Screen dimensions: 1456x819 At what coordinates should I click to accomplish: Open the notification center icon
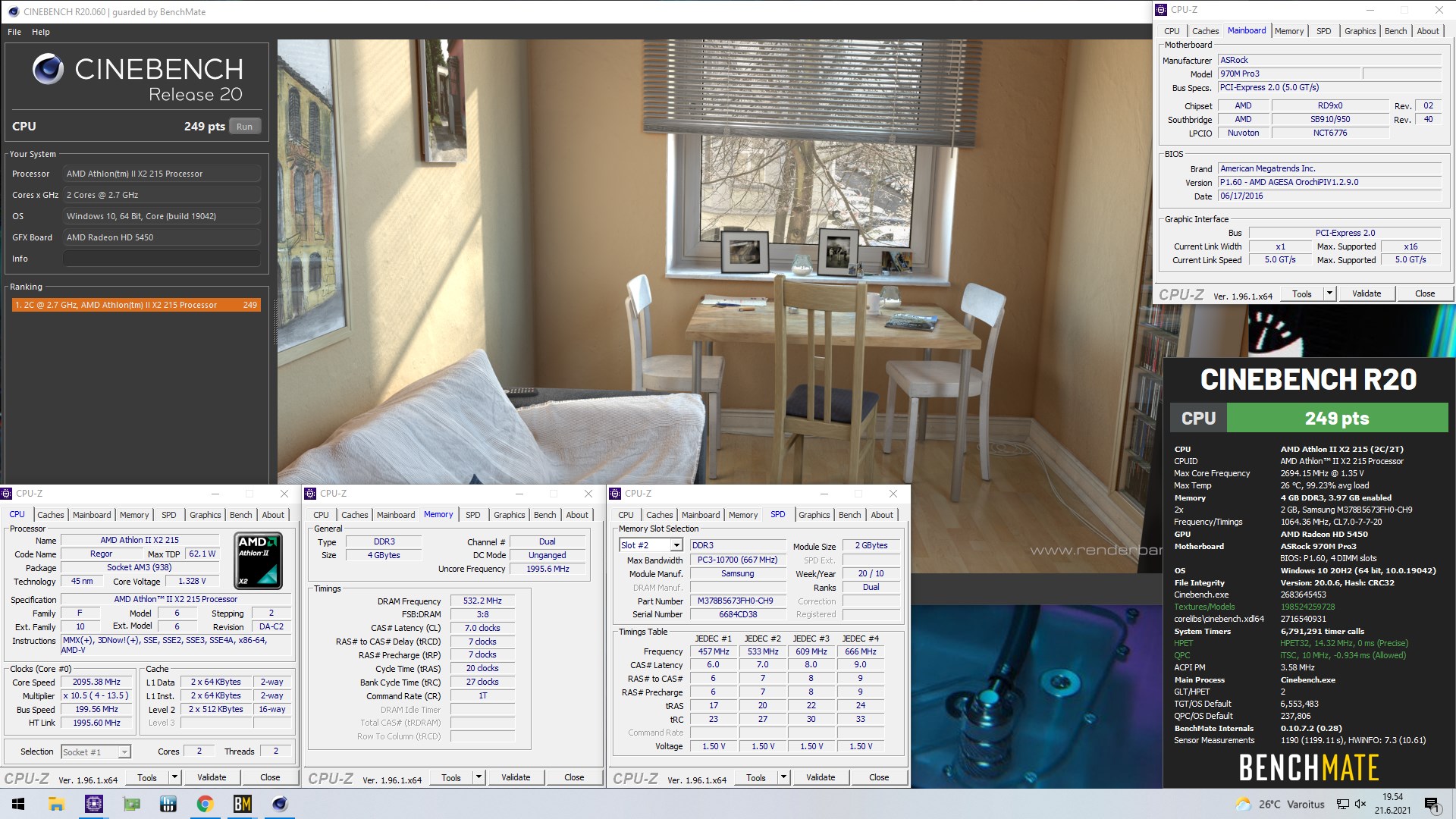(x=1432, y=805)
